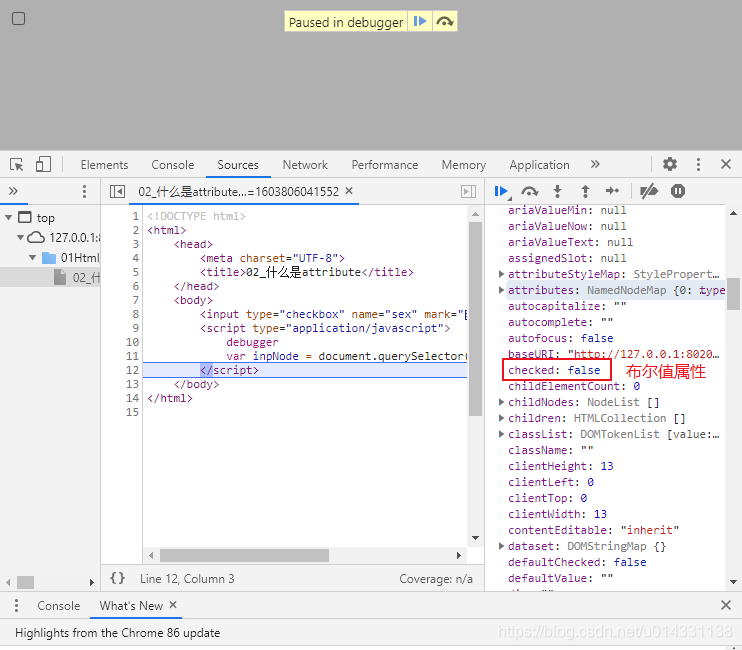
Task: Switch to drawer Console tab
Action: [59, 606]
